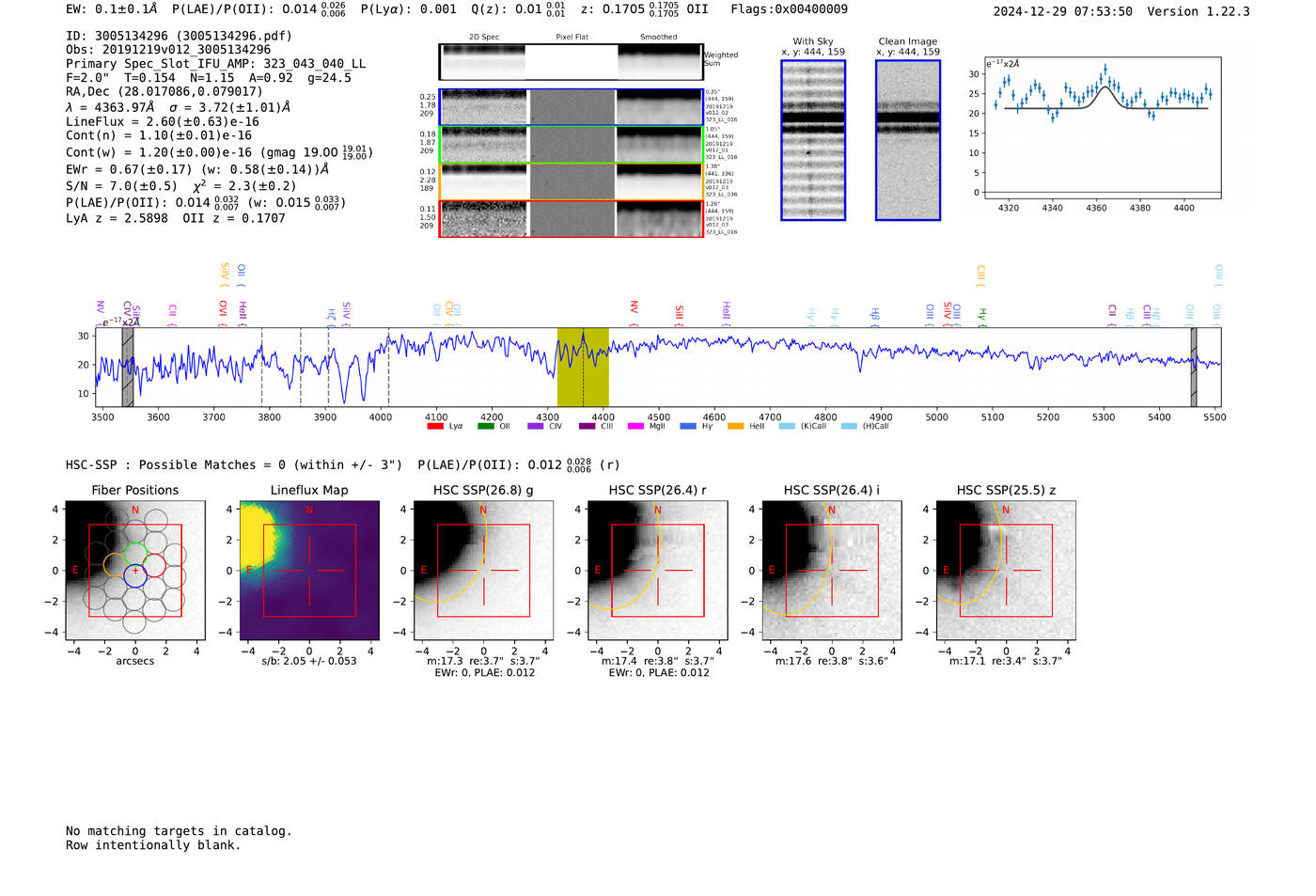Click the 'Row intentionally blank.' text
The image size is (1316, 896).
(153, 845)
